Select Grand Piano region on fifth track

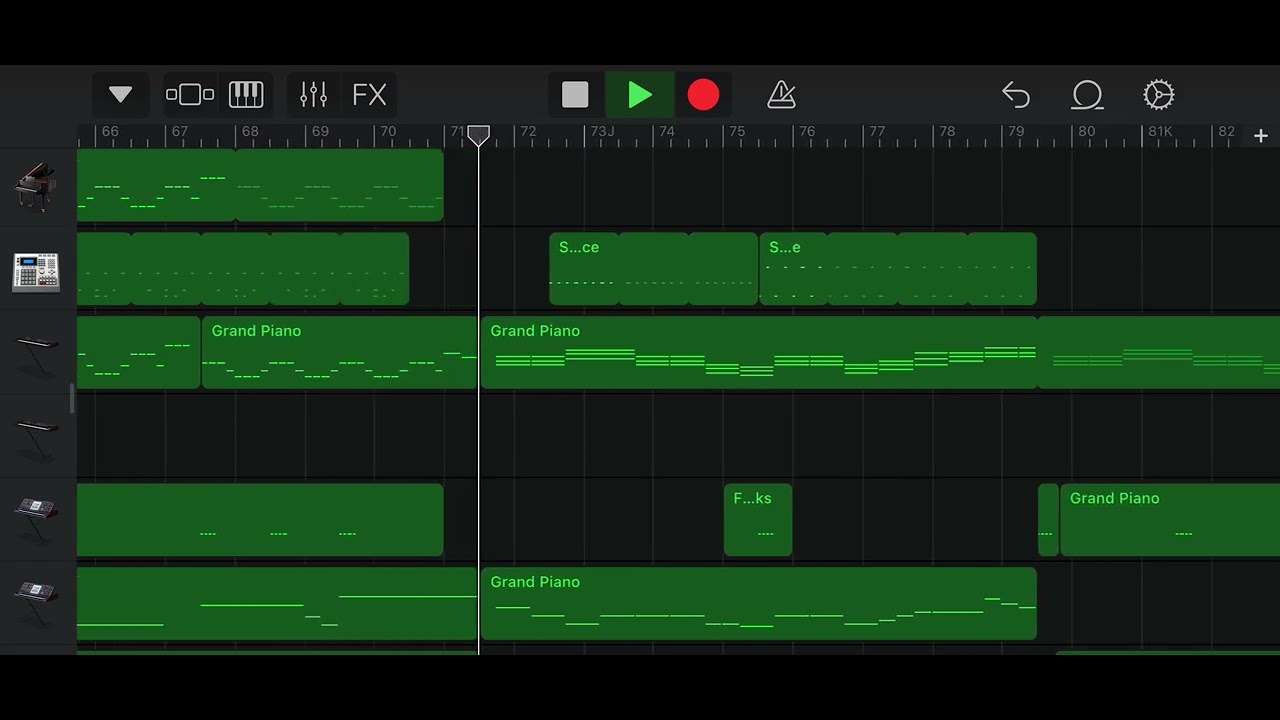1170,520
